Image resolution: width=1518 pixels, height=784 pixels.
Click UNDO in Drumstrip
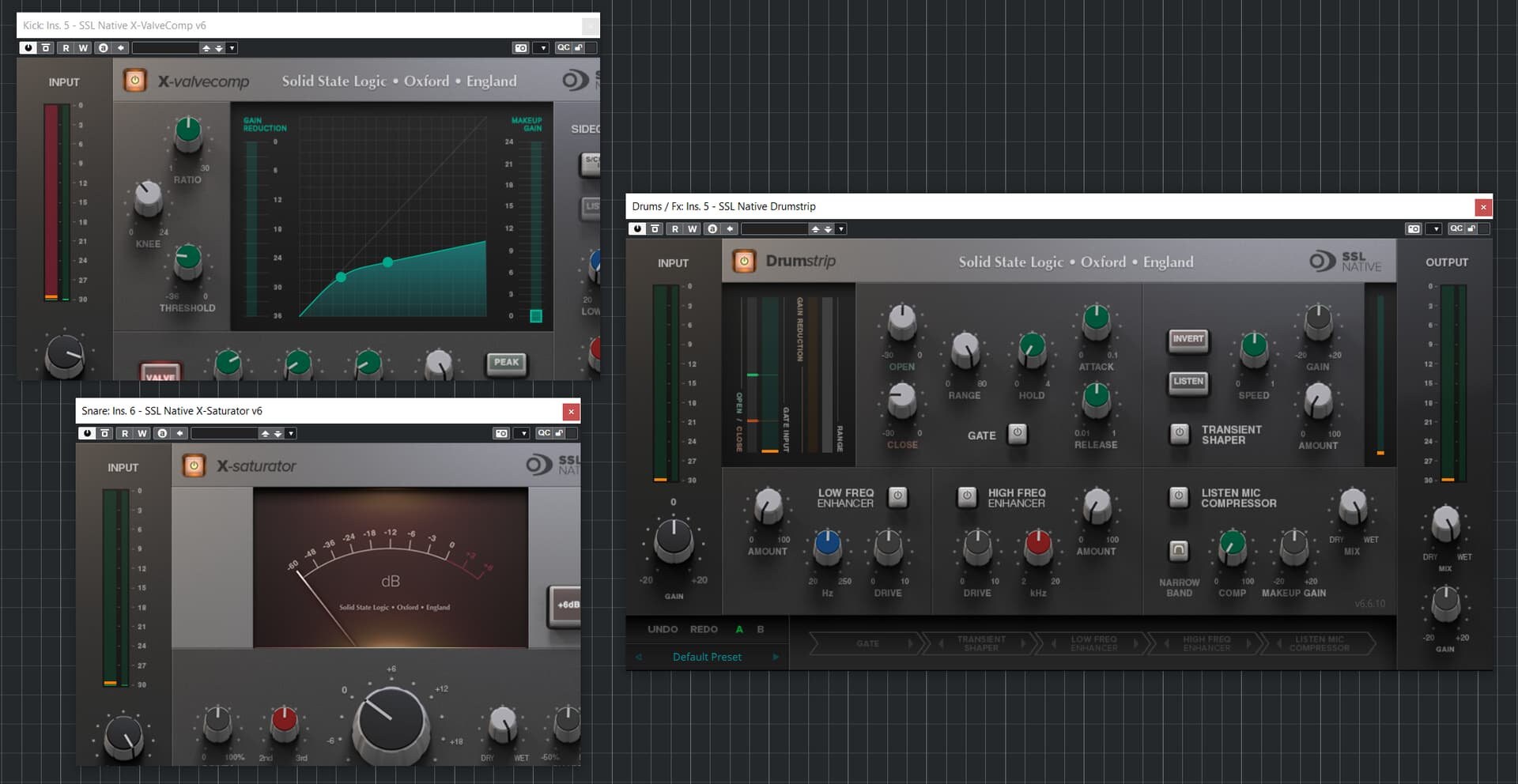point(663,629)
